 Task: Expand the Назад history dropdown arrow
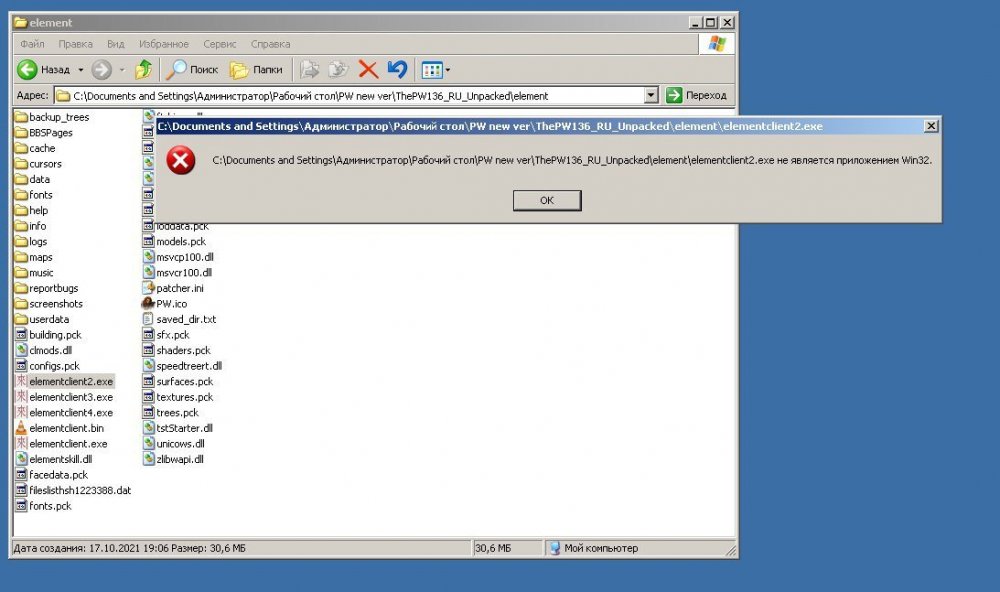tap(80, 70)
